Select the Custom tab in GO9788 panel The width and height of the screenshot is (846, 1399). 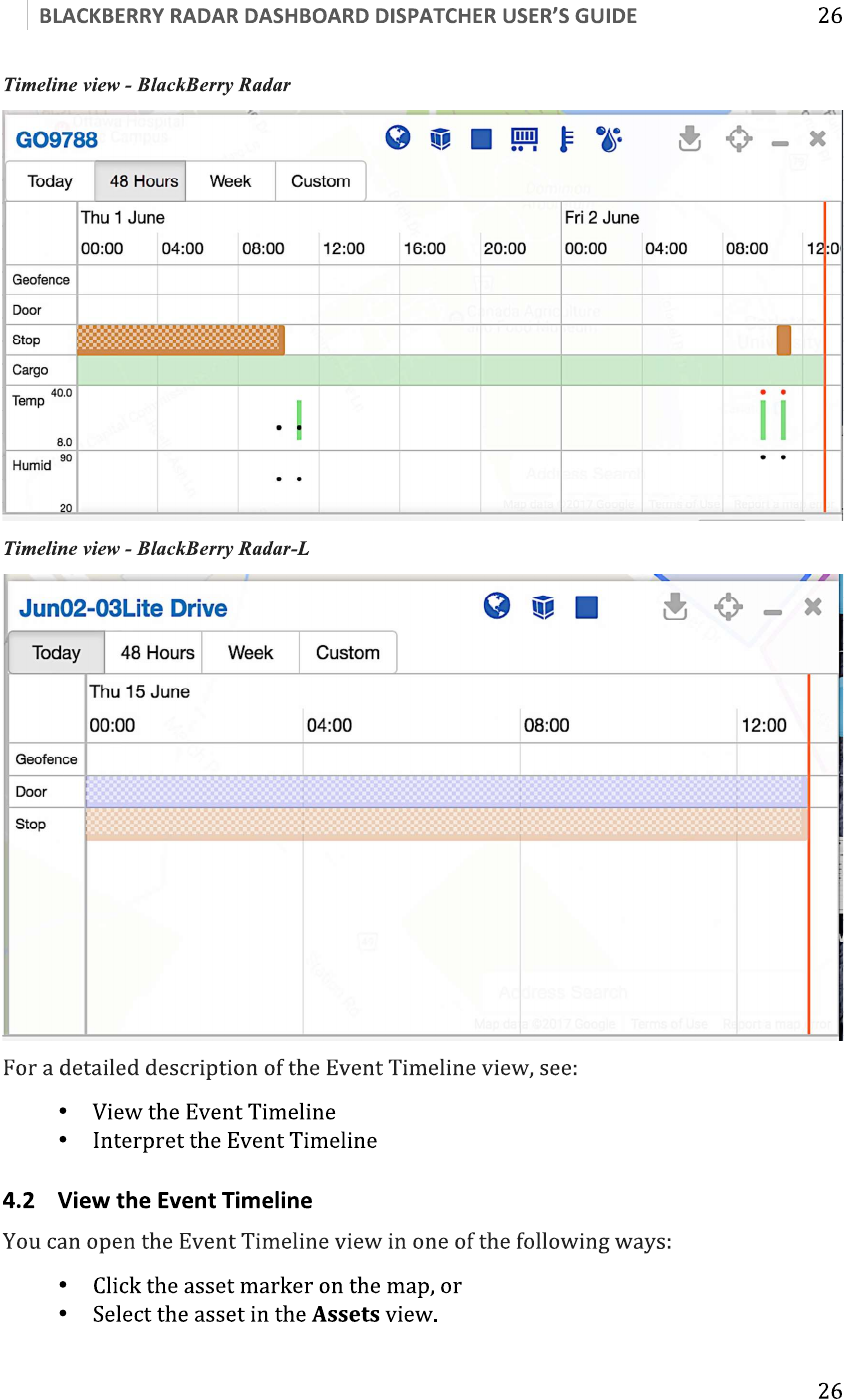click(x=320, y=181)
